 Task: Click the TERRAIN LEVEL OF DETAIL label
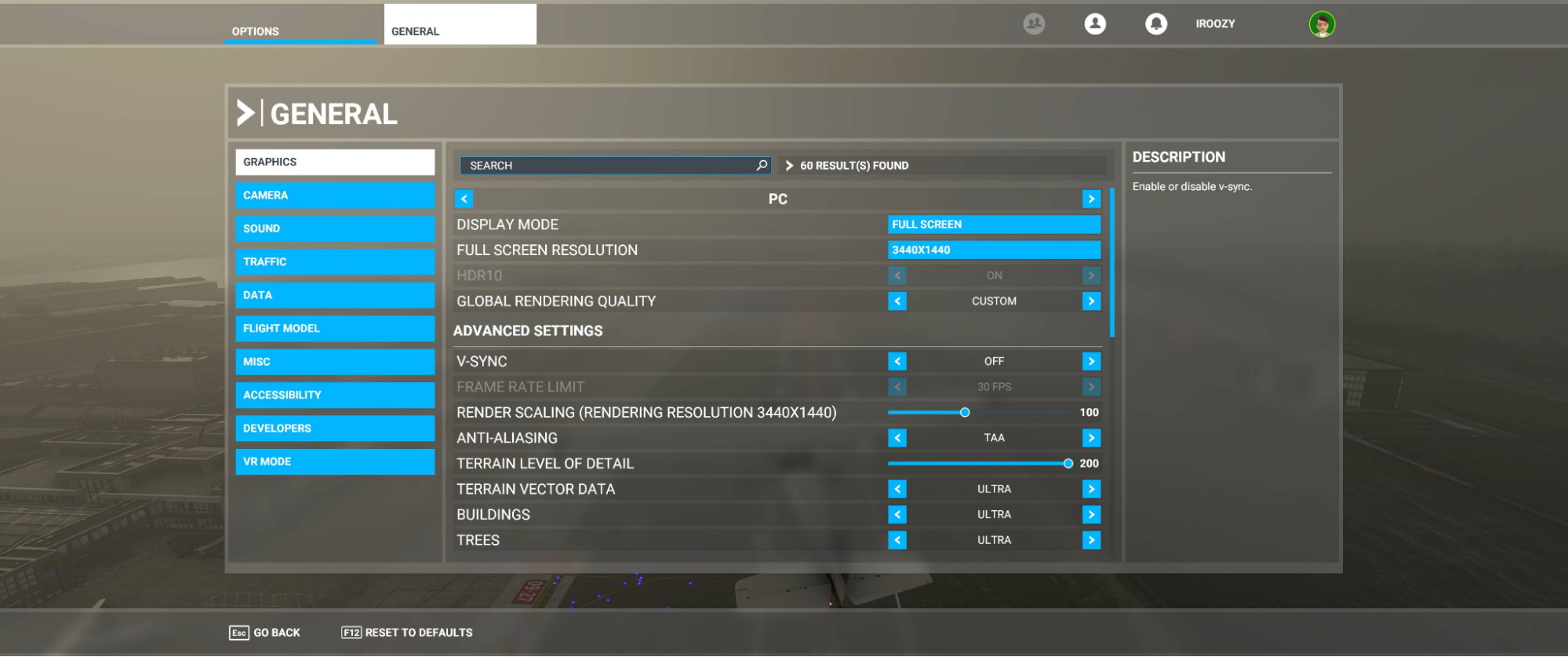pyautogui.click(x=545, y=464)
